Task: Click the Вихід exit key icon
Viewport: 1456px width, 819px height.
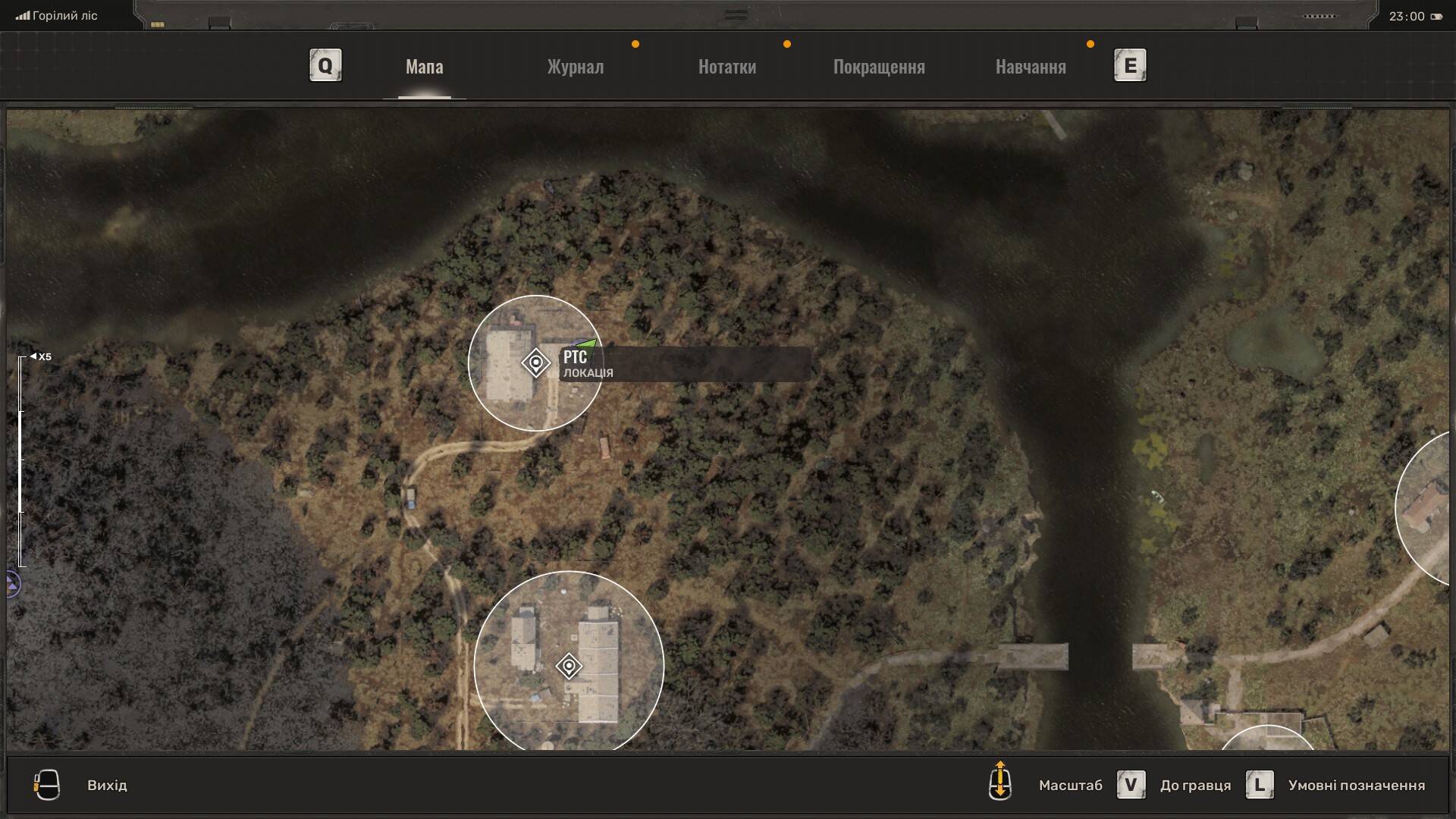Action: tap(46, 785)
